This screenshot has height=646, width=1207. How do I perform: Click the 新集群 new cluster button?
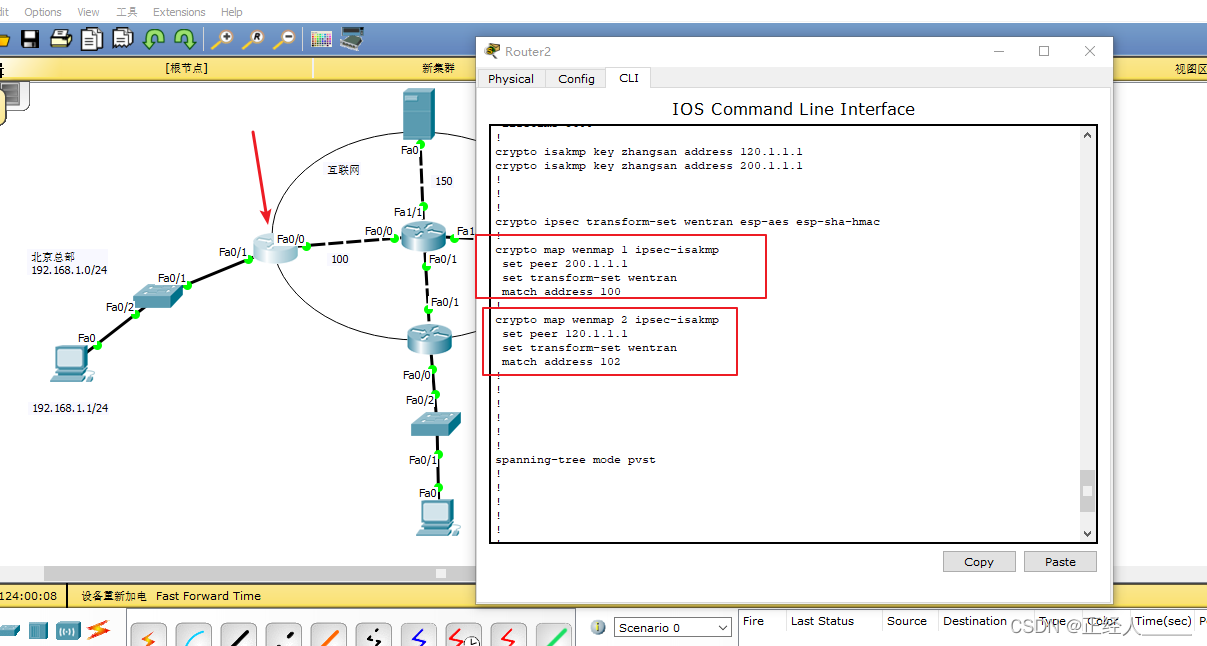coord(438,68)
